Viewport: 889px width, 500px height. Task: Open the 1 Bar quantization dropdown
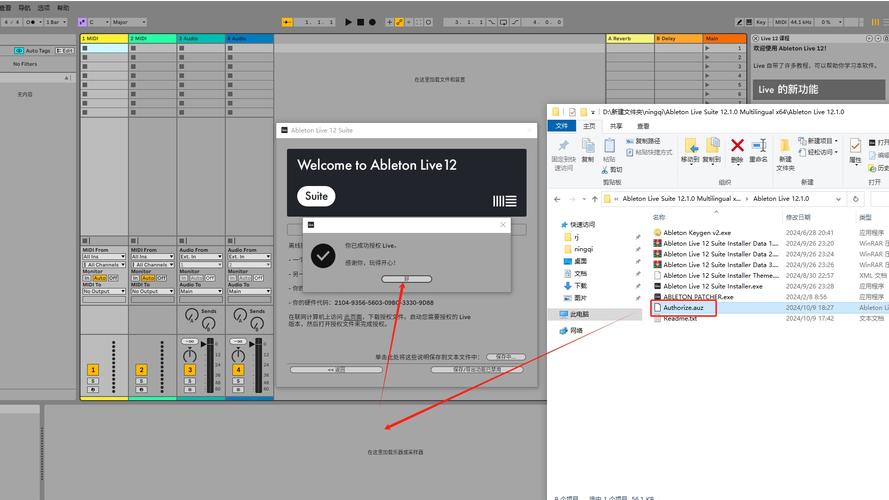point(56,22)
